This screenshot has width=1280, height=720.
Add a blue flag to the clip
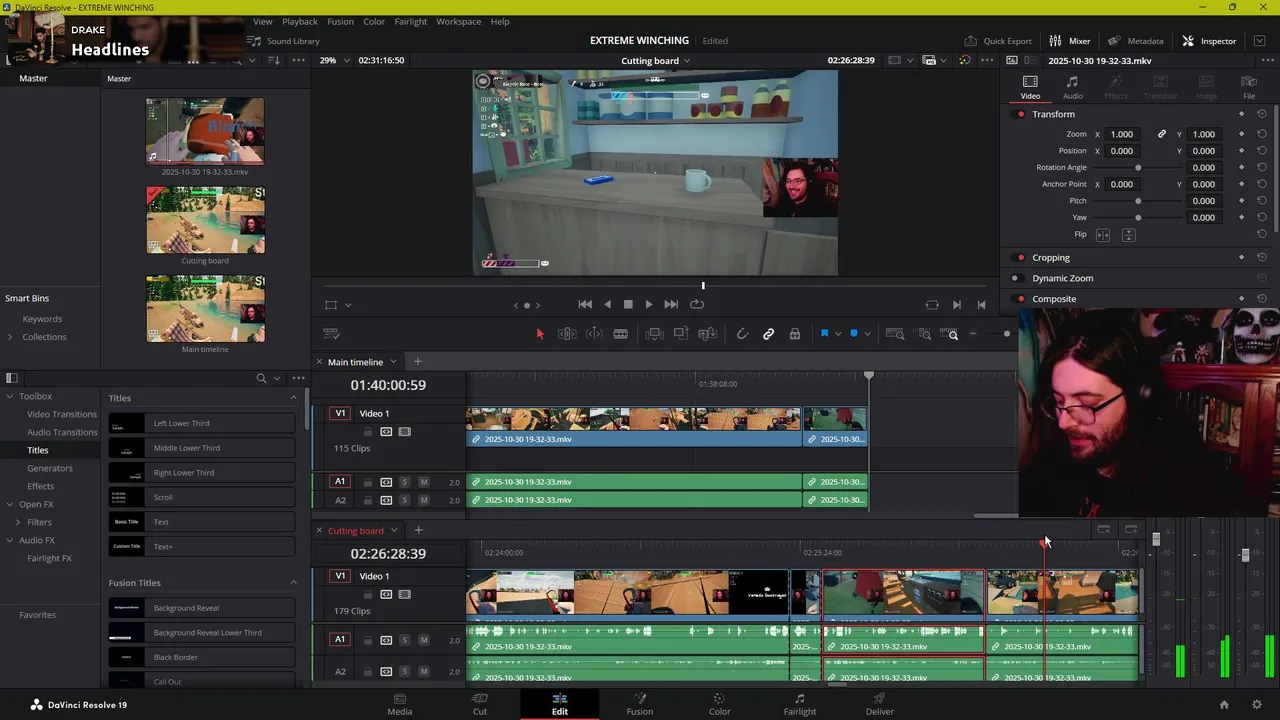pyautogui.click(x=824, y=334)
